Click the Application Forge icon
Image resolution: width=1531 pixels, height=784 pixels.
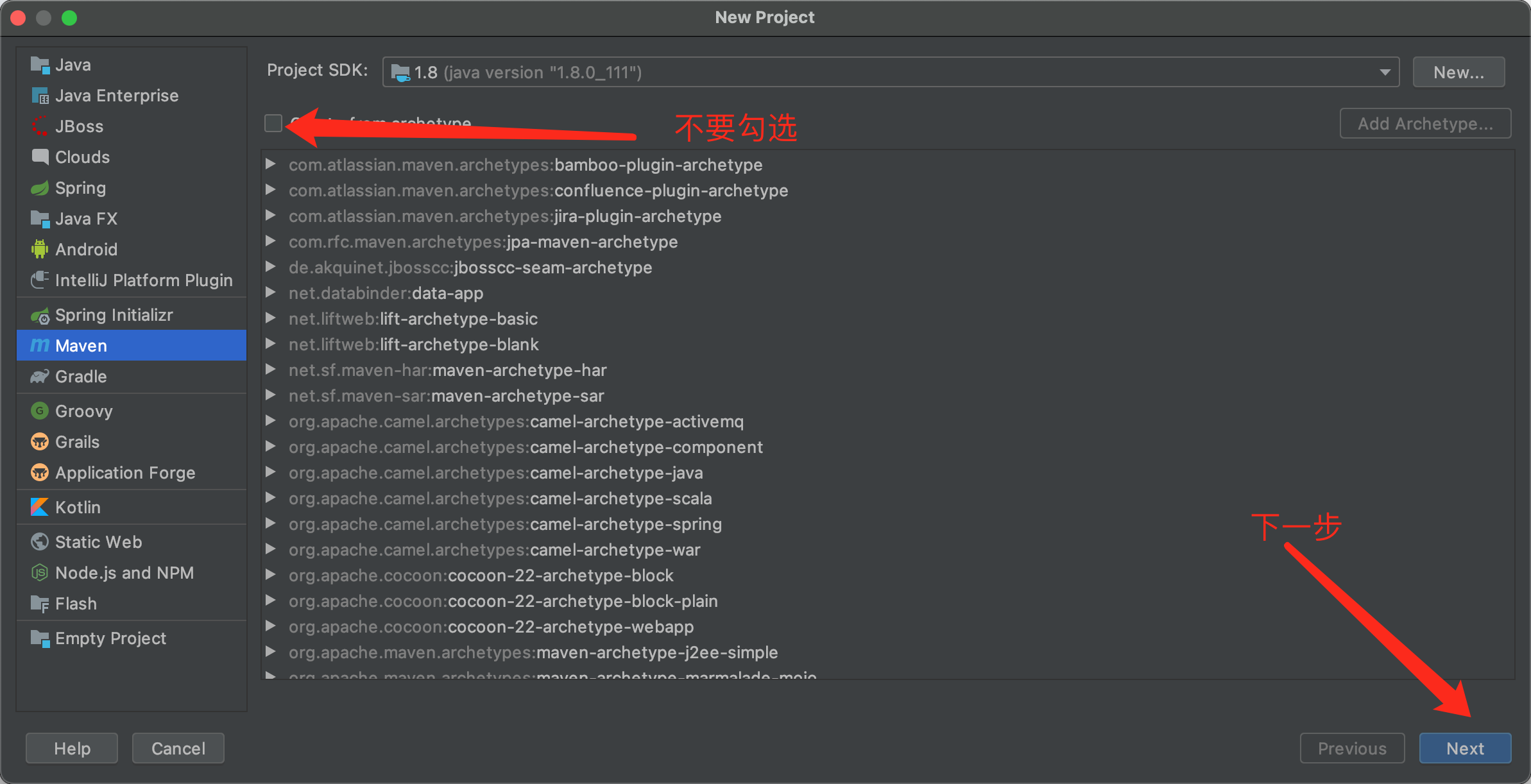(40, 473)
